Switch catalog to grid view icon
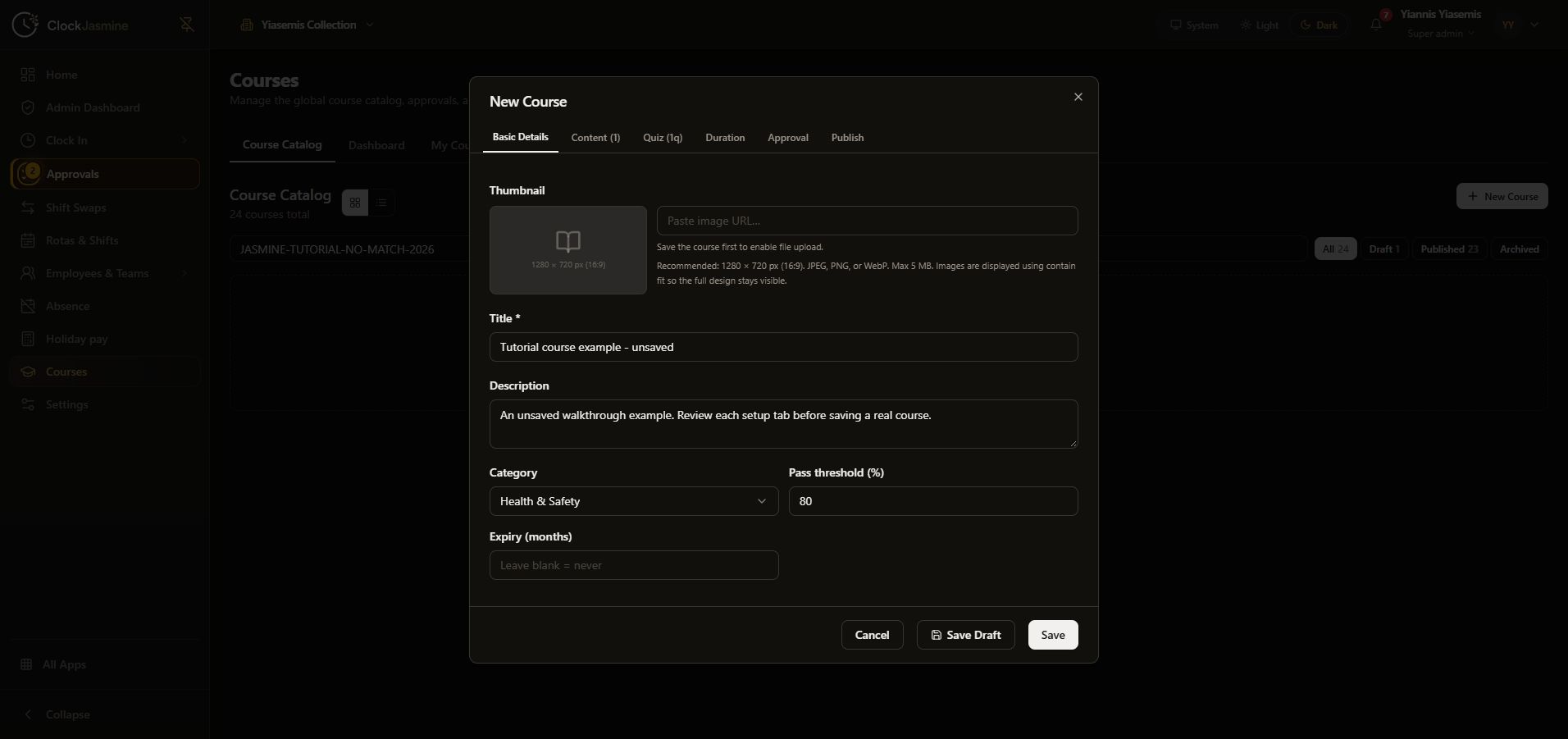The width and height of the screenshot is (1568, 739). click(355, 203)
